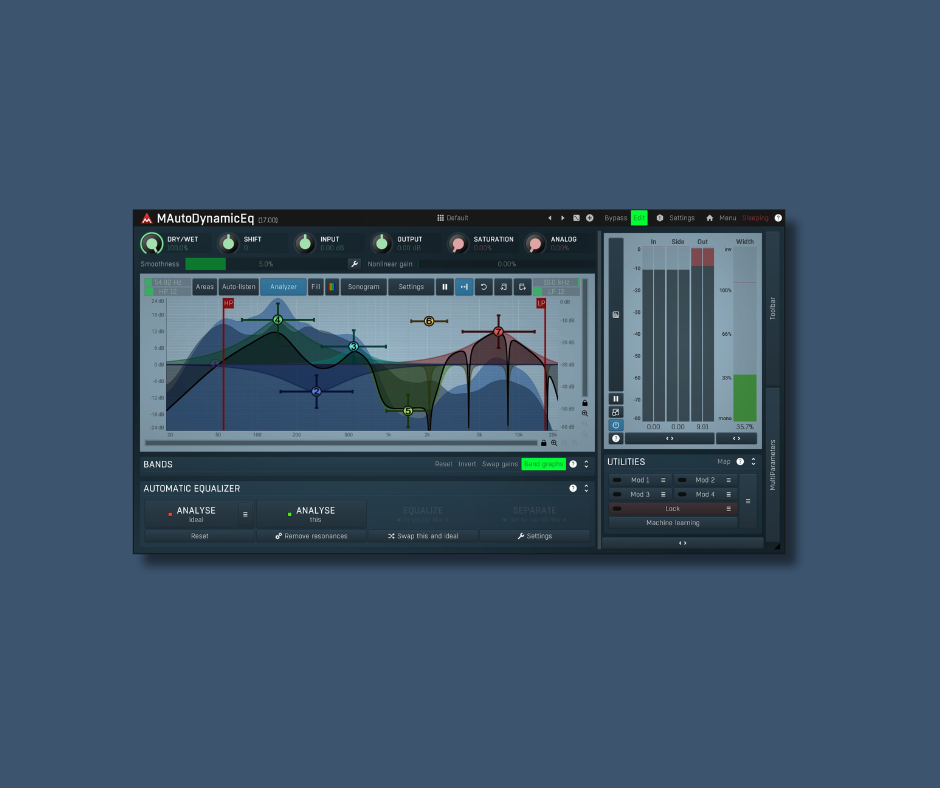The image size is (940, 788).
Task: Open analyzer Settings button
Action: [411, 287]
